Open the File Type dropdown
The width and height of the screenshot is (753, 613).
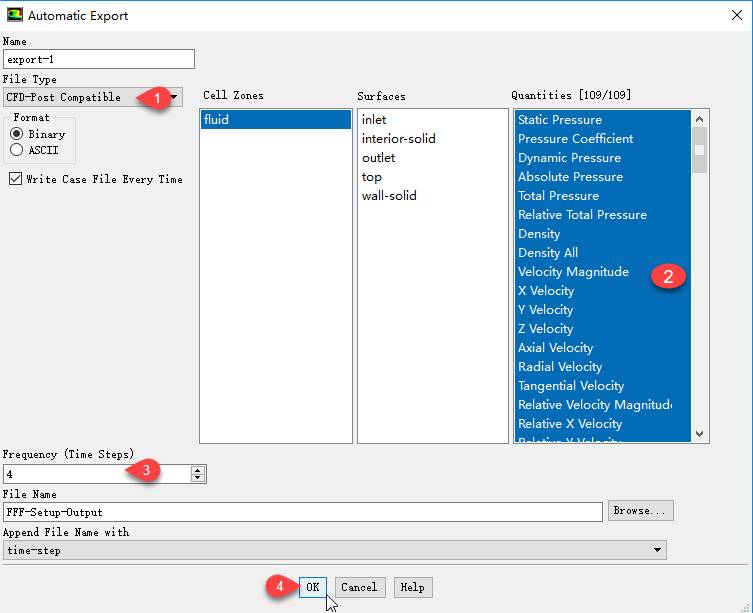coord(175,97)
